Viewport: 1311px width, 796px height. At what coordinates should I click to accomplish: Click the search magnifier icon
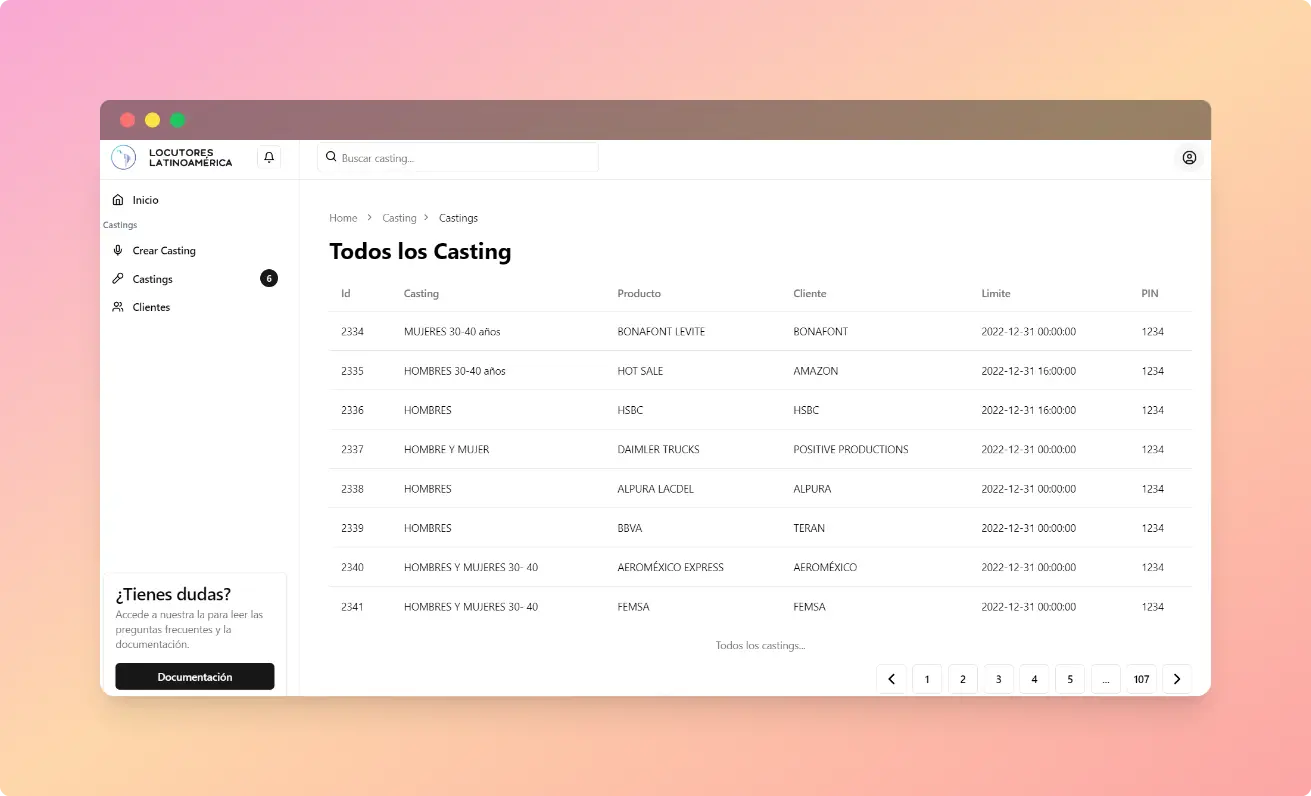pyautogui.click(x=331, y=157)
